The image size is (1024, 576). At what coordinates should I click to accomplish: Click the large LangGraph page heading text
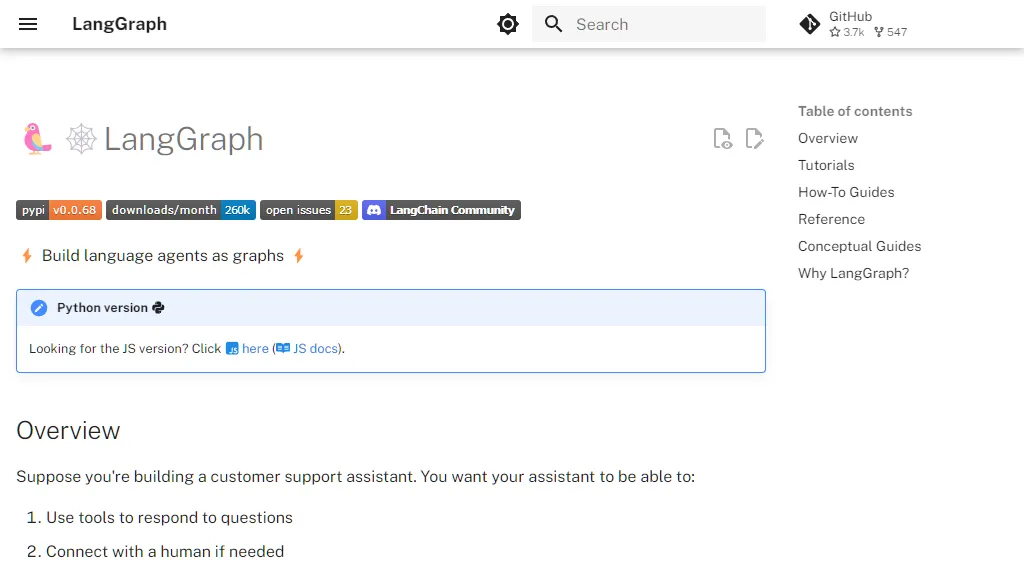pyautogui.click(x=184, y=139)
